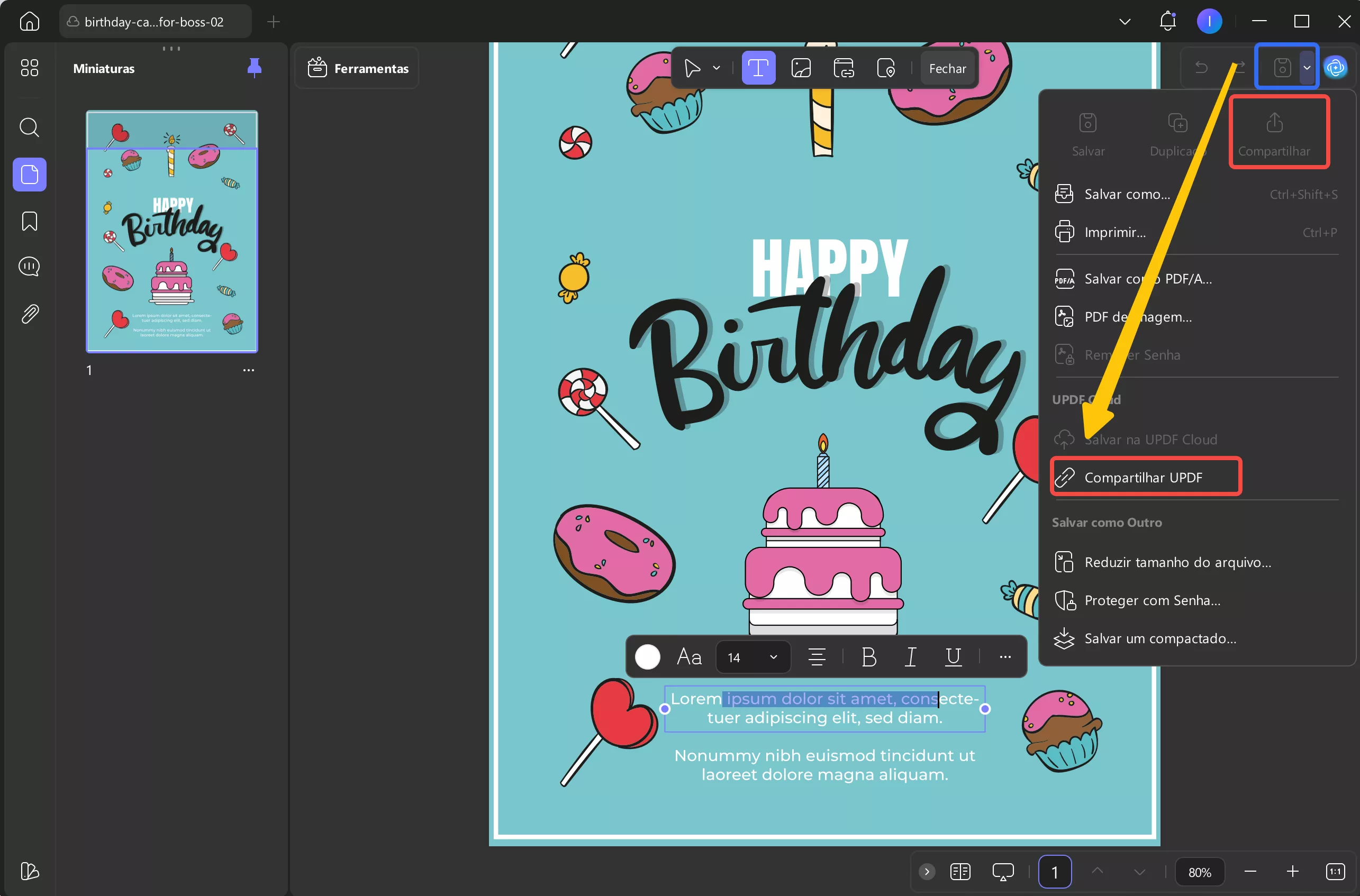Select Proteger com Senha menu entry
This screenshot has width=1360, height=896.
pyautogui.click(x=1152, y=600)
